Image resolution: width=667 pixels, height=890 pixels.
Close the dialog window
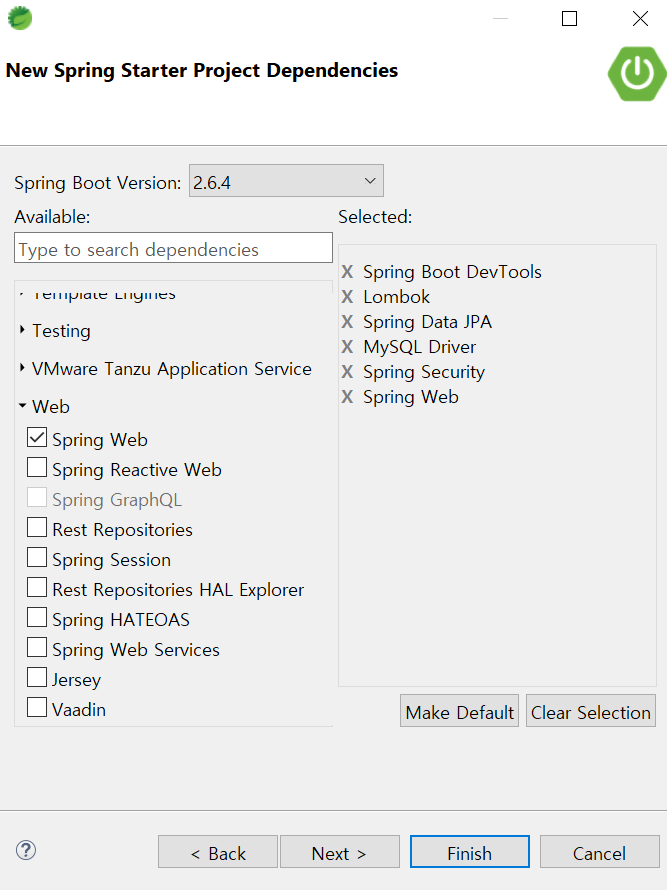point(640,19)
